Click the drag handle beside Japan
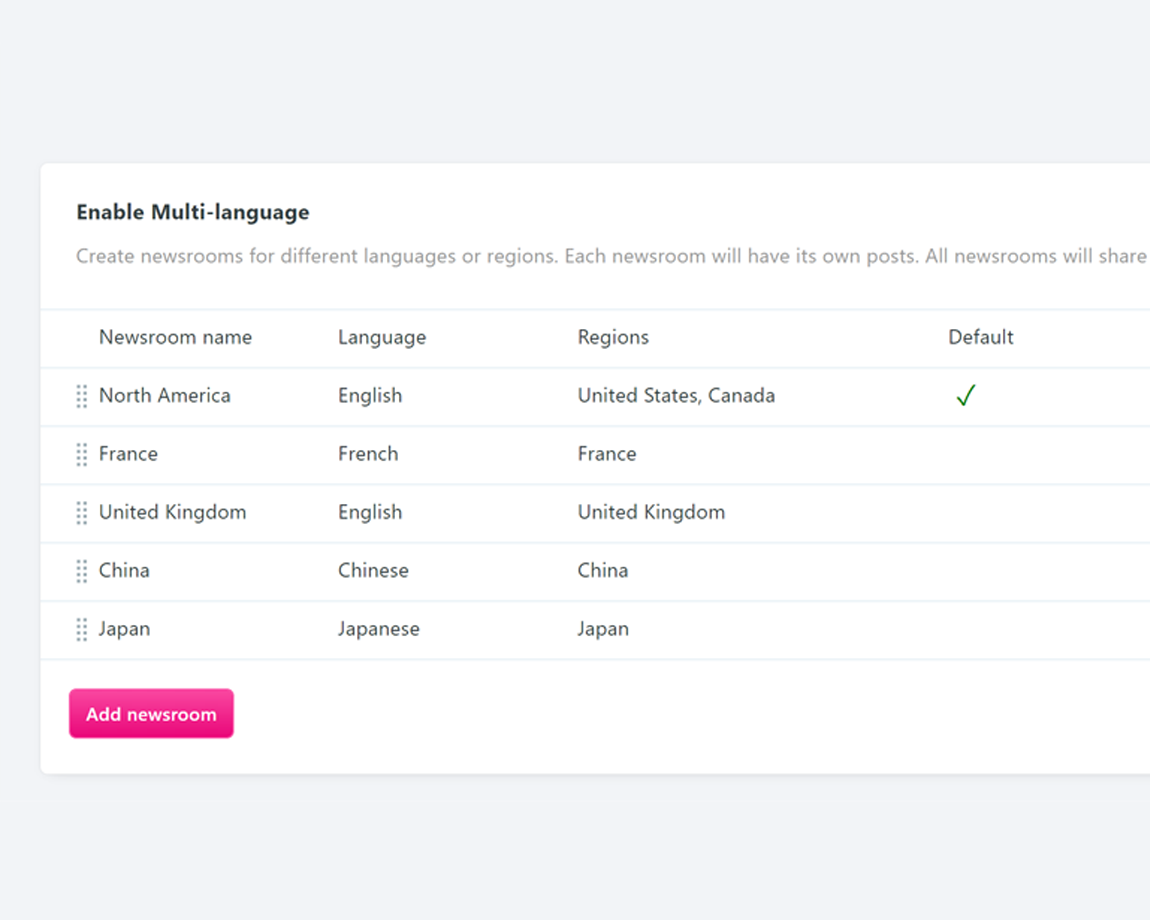 [82, 630]
